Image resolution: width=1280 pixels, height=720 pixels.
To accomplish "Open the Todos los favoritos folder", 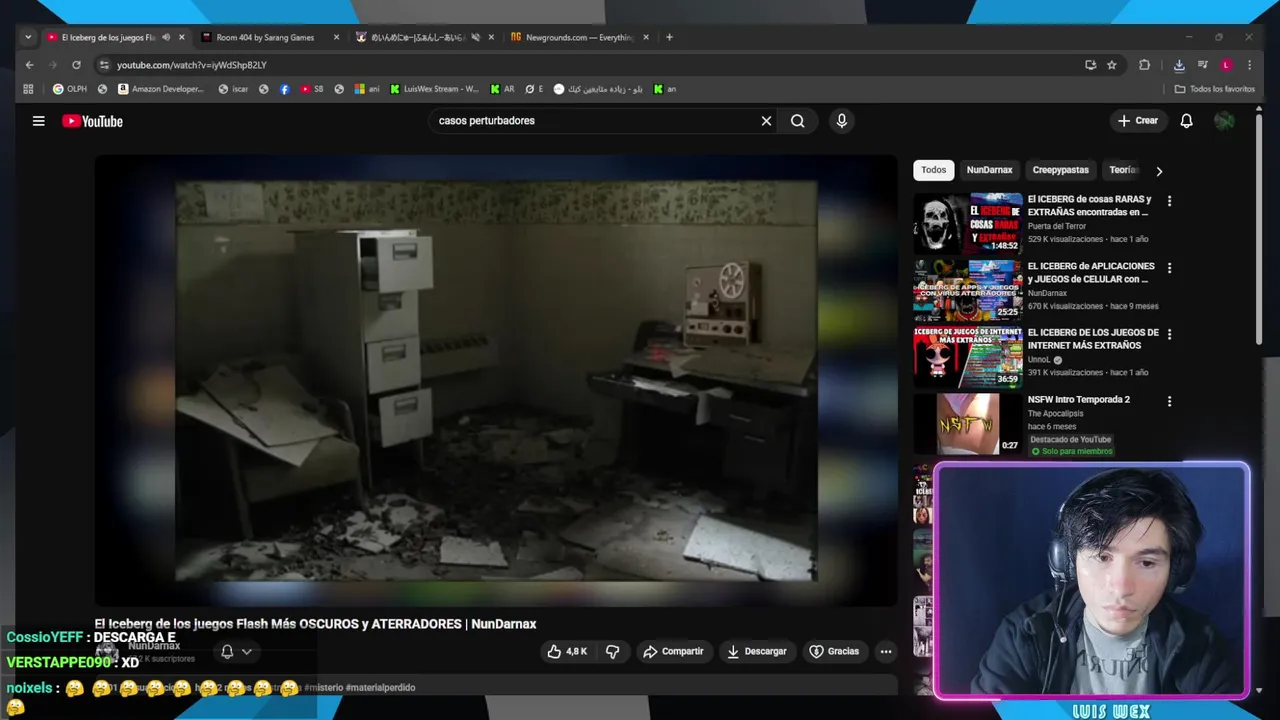I will tap(1215, 89).
